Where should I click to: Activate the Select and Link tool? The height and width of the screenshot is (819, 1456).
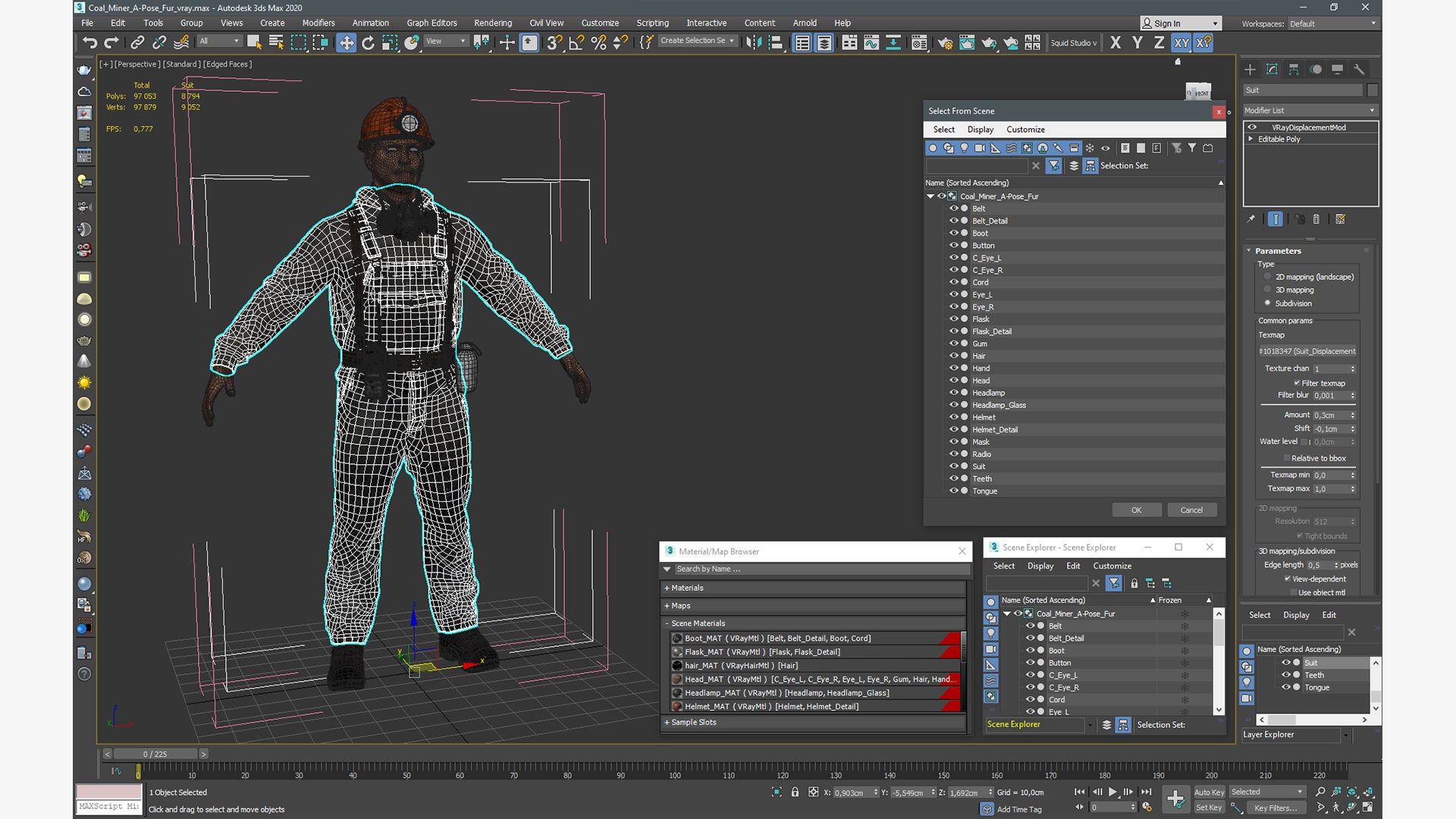pos(137,42)
